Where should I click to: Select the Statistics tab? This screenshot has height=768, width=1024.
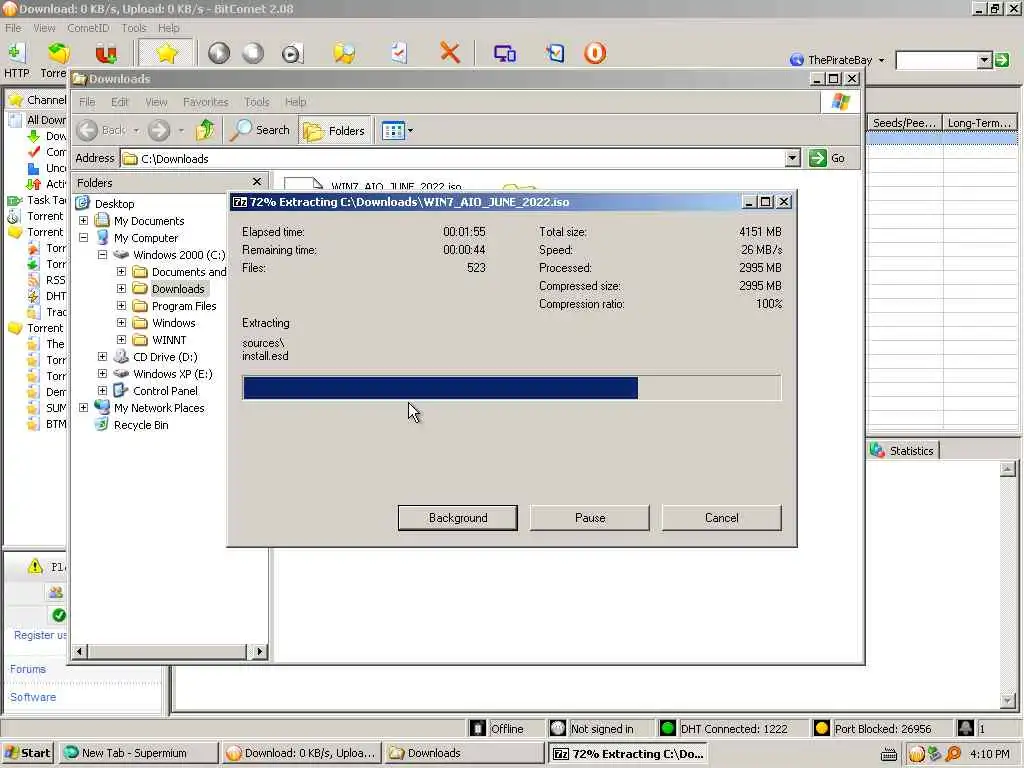[x=904, y=451]
